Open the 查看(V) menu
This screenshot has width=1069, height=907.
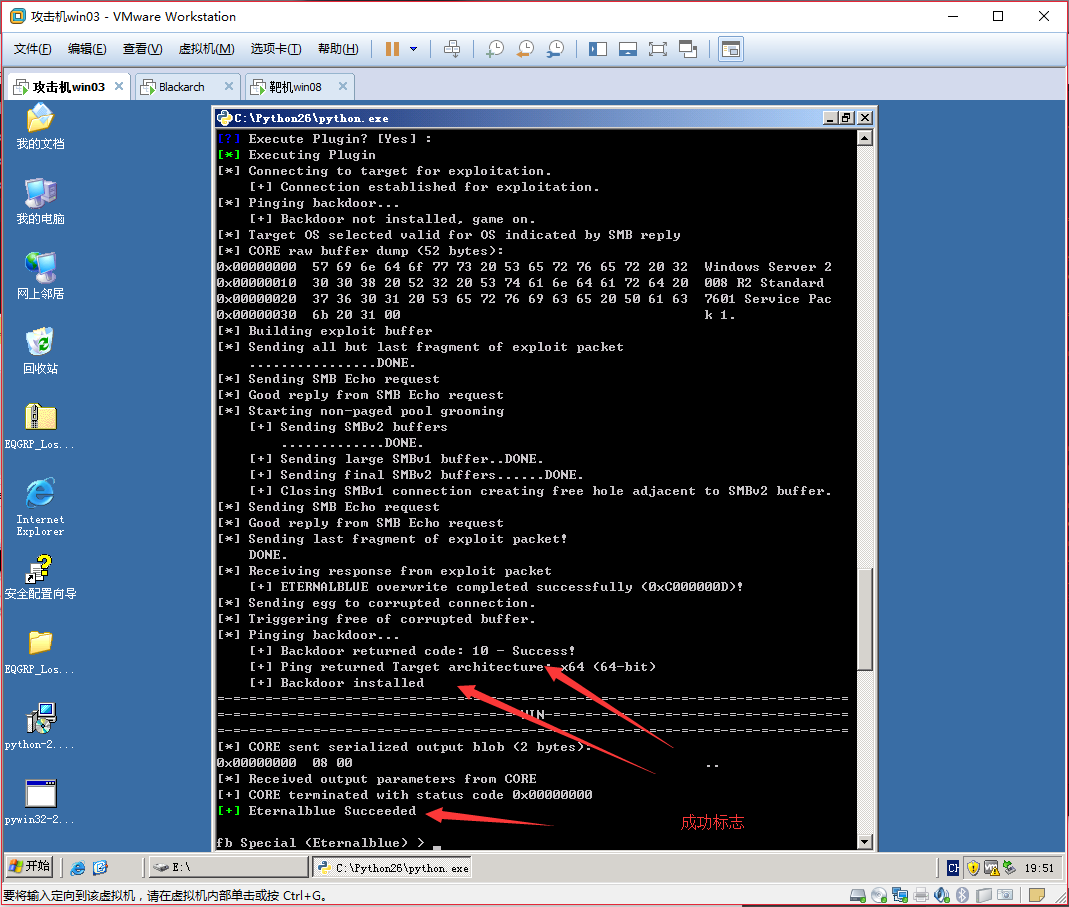(142, 49)
